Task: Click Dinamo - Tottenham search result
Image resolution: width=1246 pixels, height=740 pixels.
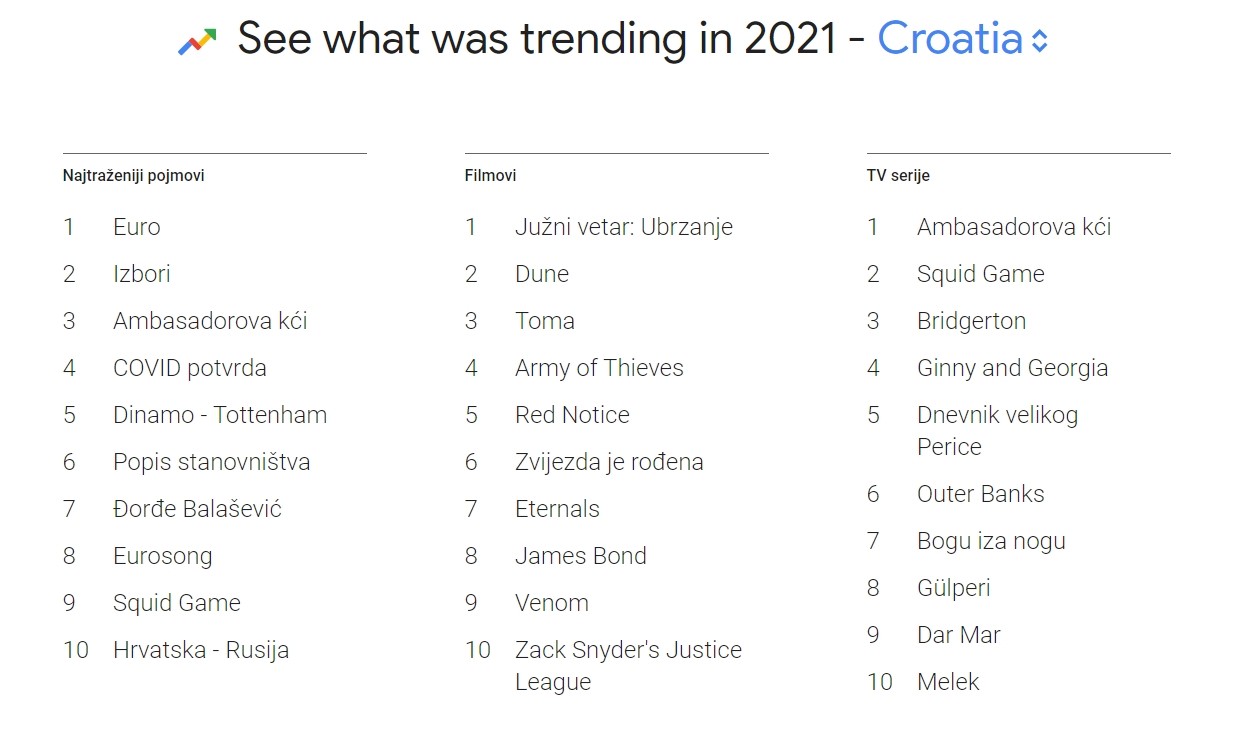Action: (x=220, y=415)
